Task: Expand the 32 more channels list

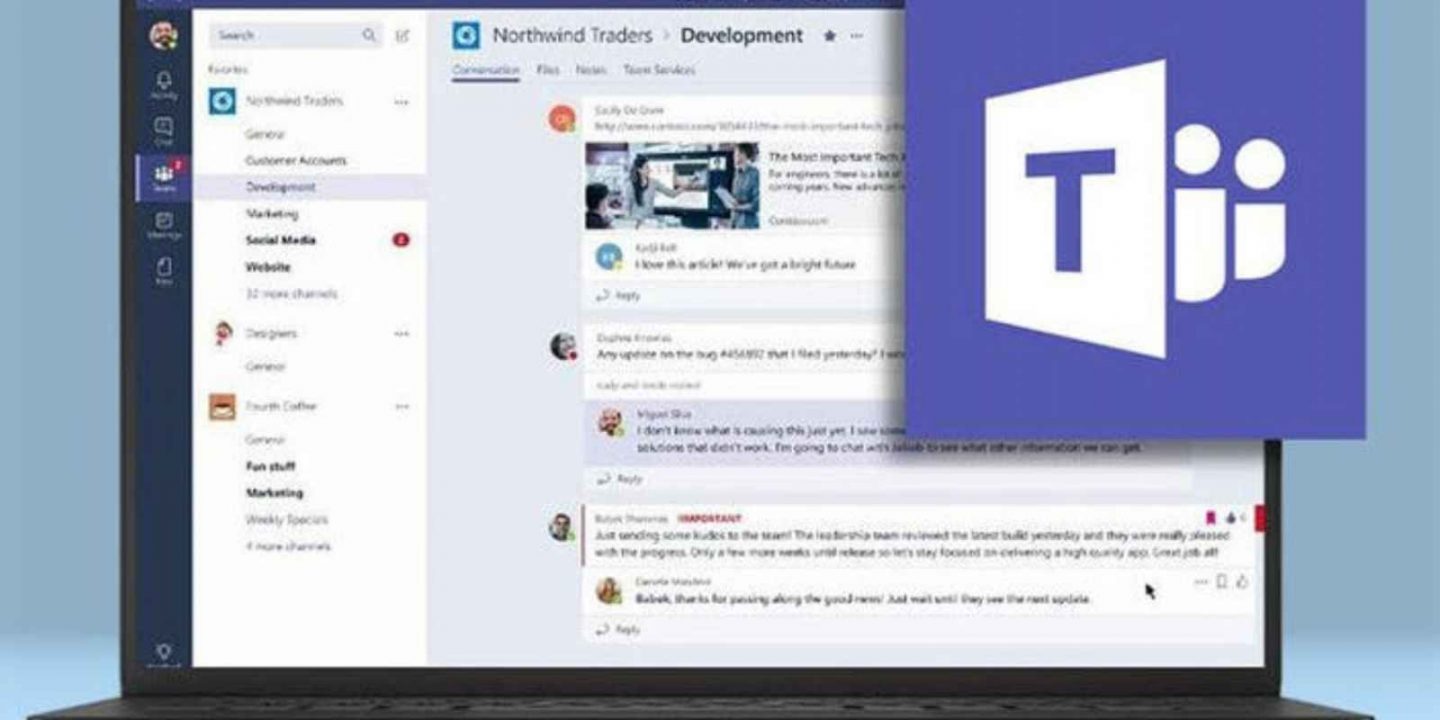Action: (x=291, y=294)
